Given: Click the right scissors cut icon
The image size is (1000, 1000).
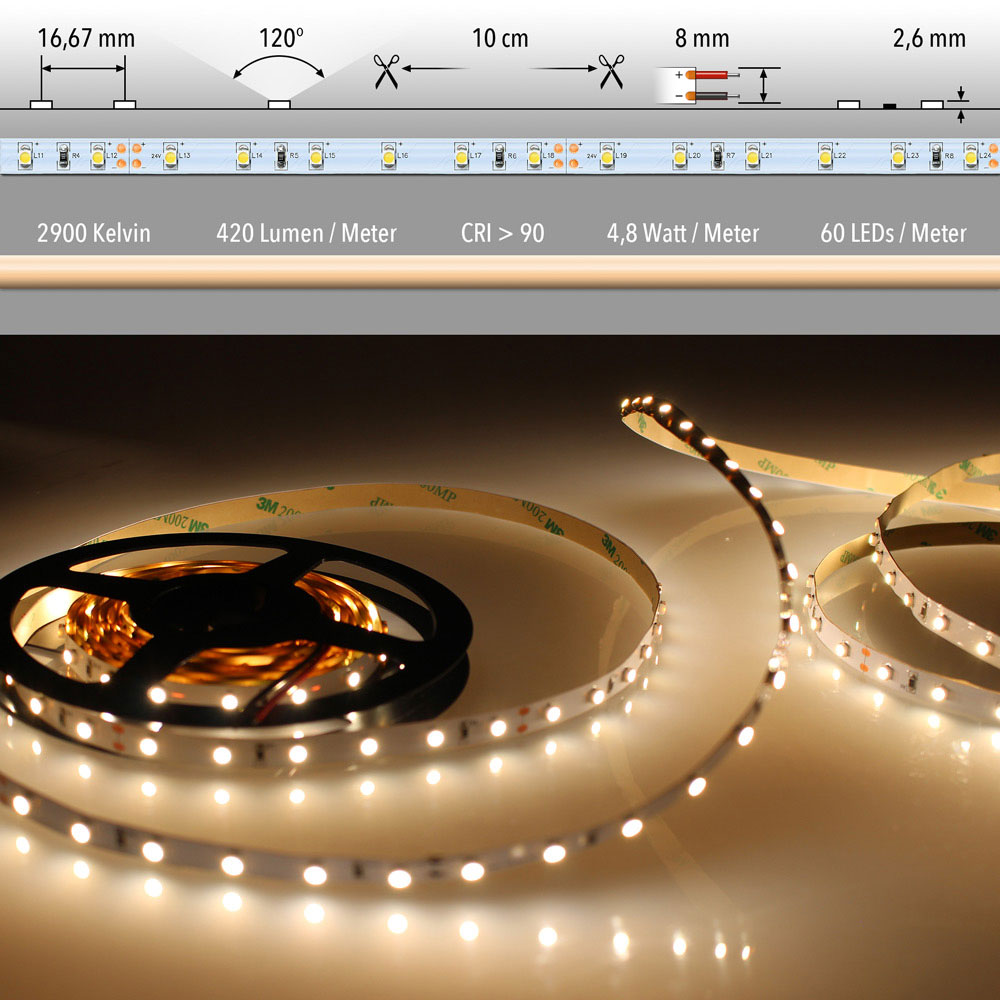Looking at the screenshot, I should pyautogui.click(x=611, y=71).
